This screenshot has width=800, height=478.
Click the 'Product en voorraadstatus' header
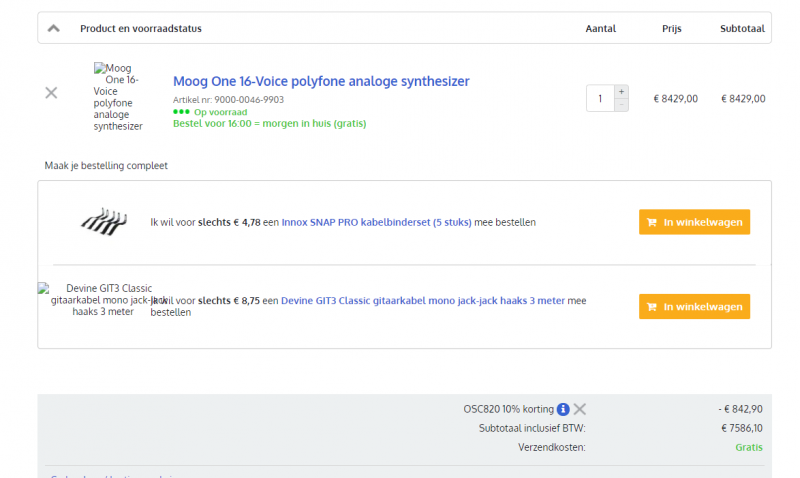pos(141,29)
